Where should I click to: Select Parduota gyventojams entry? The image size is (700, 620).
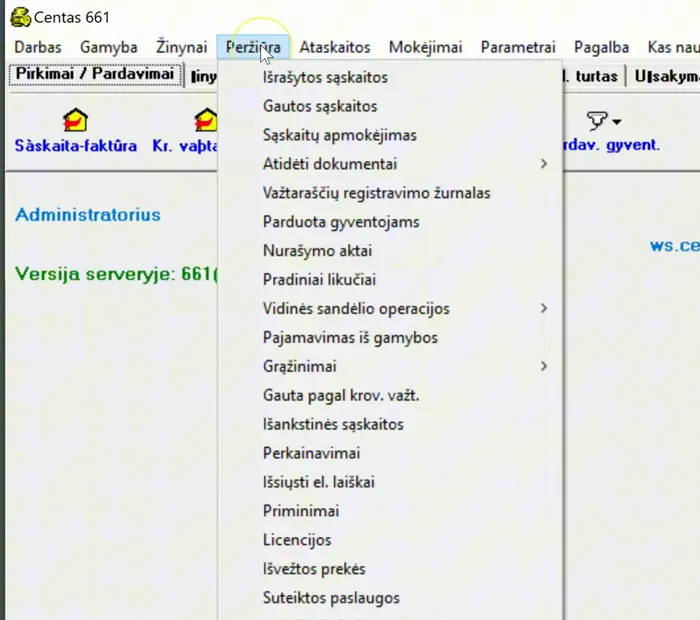pos(390,222)
